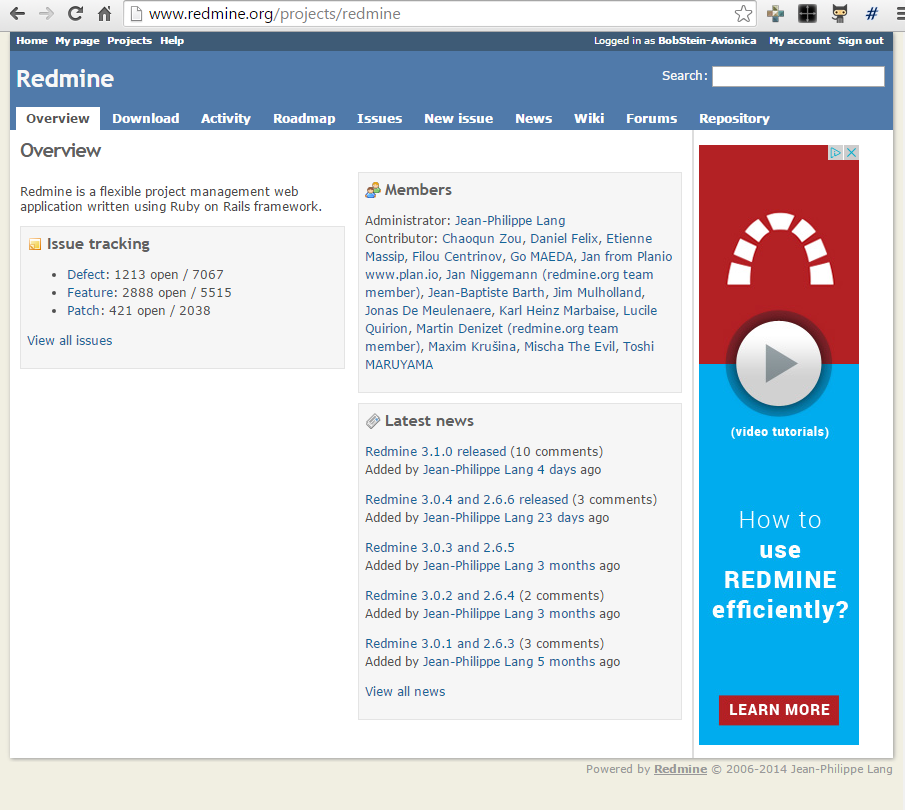Image resolution: width=905 pixels, height=810 pixels.
Task: Click the Members group icon
Action: pyautogui.click(x=373, y=190)
